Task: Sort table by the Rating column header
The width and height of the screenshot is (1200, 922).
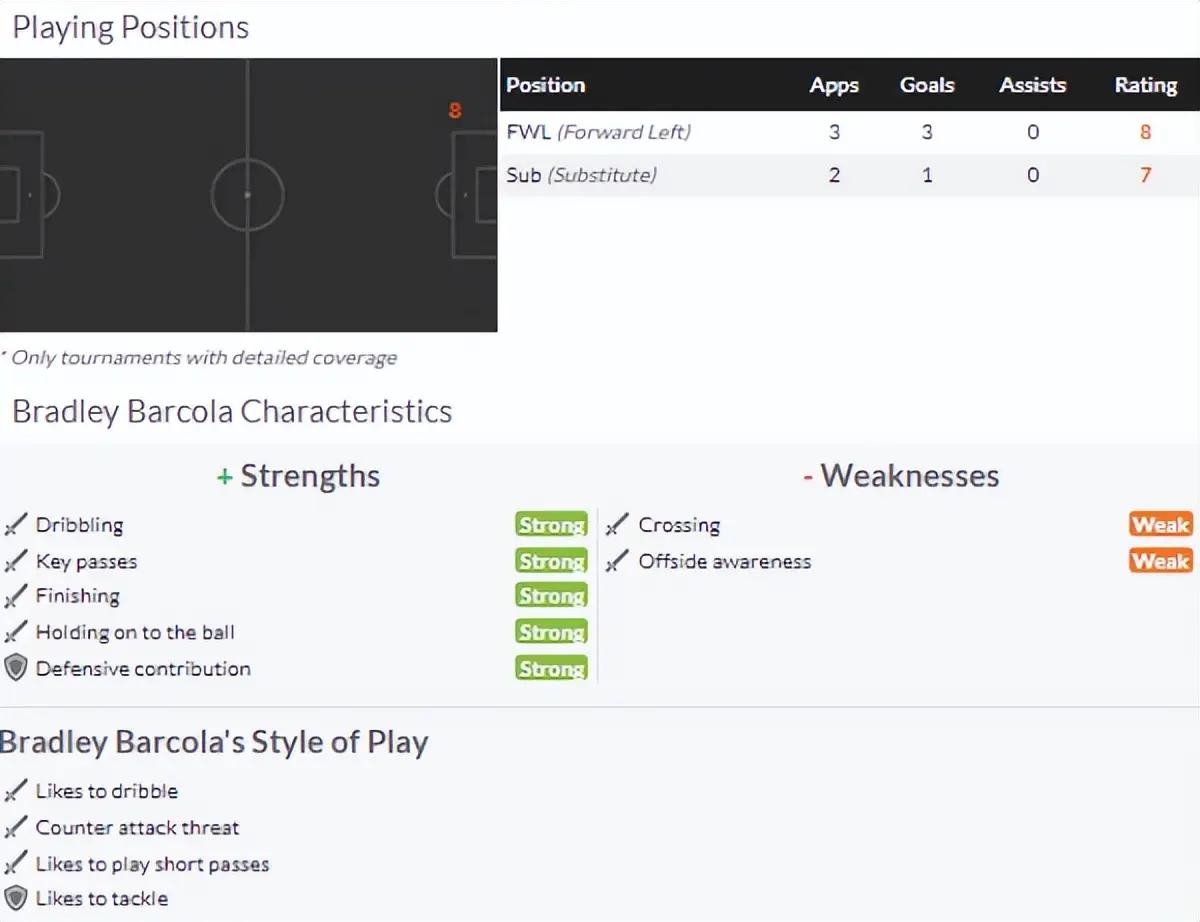Action: pyautogui.click(x=1146, y=85)
